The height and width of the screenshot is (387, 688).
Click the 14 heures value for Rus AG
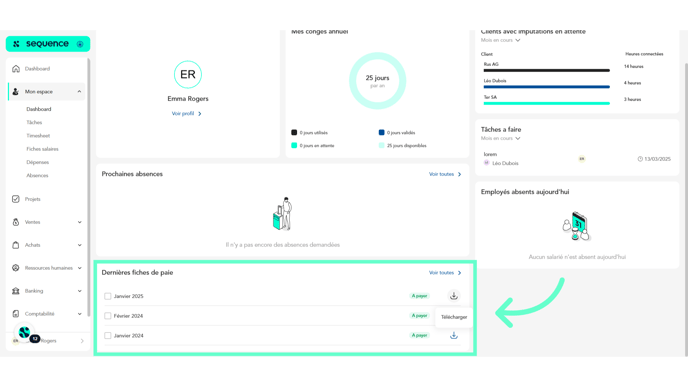click(634, 67)
